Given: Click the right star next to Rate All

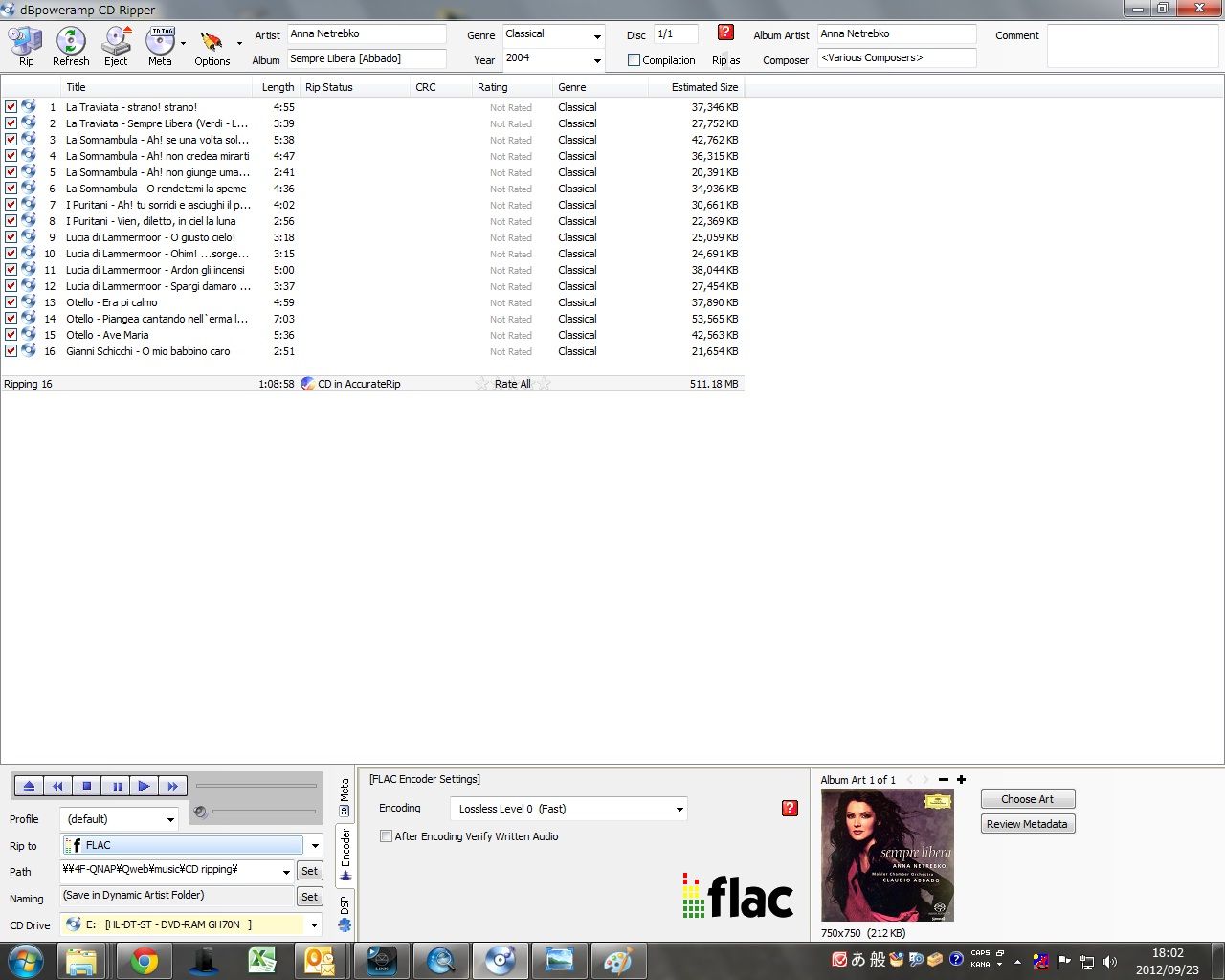Looking at the screenshot, I should [544, 384].
